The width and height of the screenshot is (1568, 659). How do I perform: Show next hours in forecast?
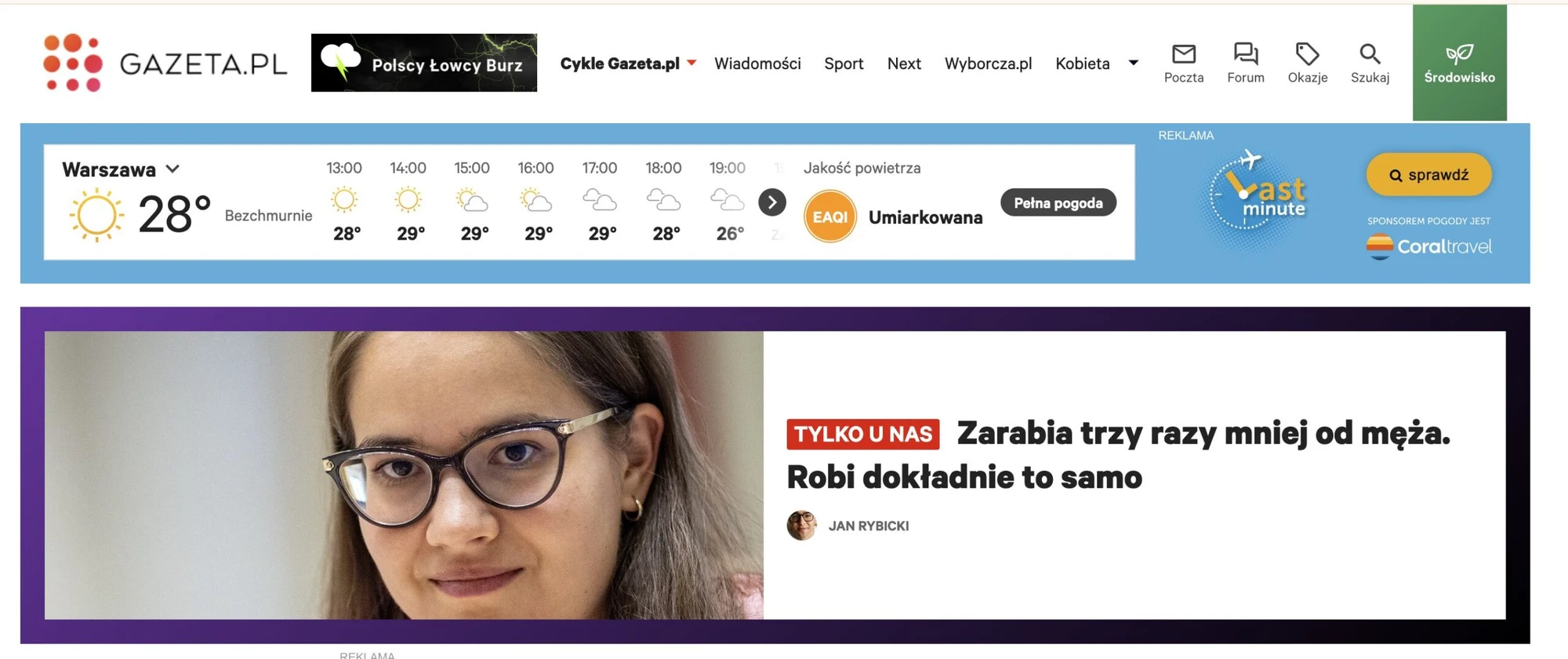click(x=772, y=202)
